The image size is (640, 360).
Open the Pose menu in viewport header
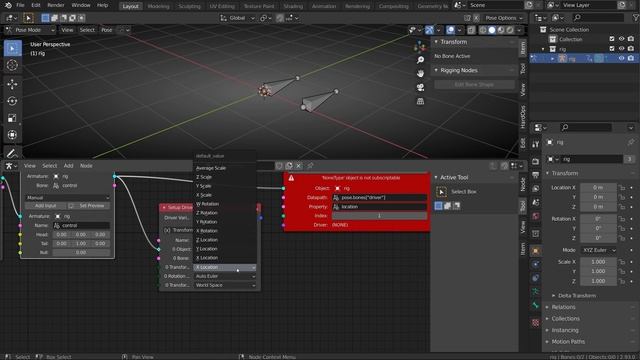tap(107, 30)
